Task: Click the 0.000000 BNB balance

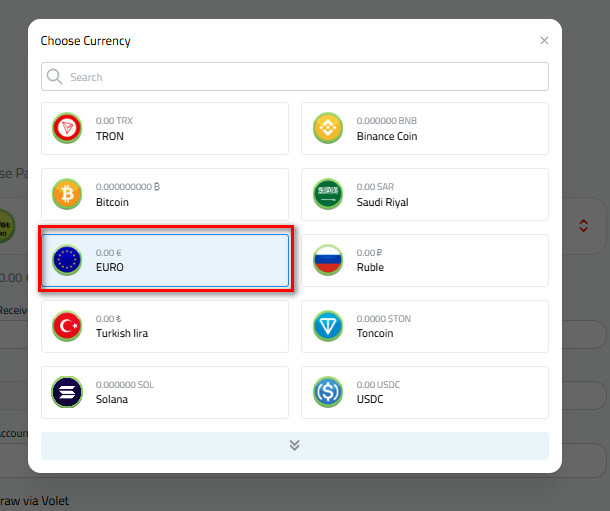Action: tap(386, 121)
